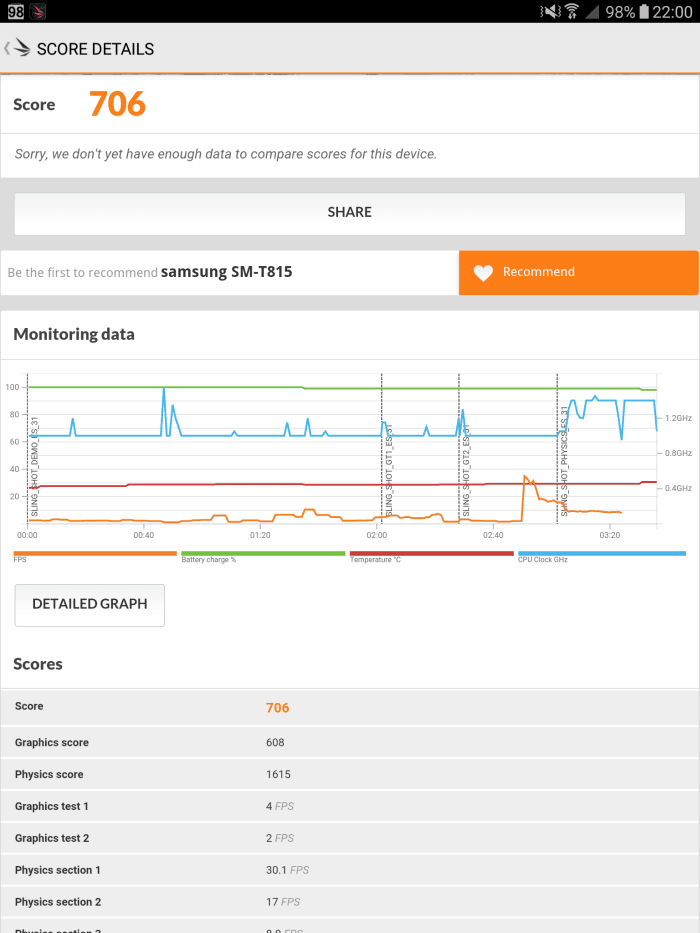700x933 pixels.
Task: Tap the 'Physics section 1' row label
Action: click(58, 871)
